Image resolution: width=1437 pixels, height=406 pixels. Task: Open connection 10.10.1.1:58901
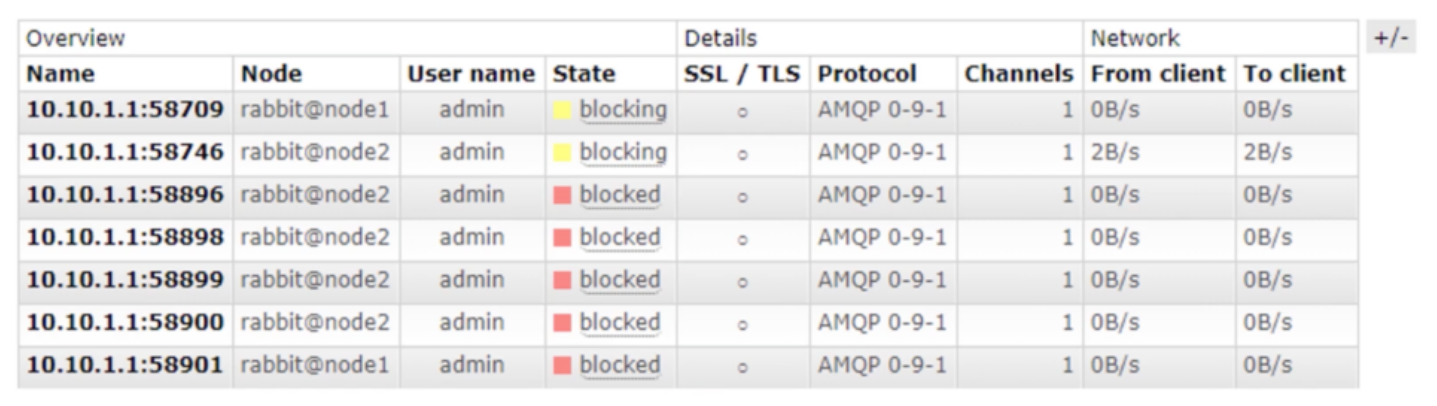point(125,365)
